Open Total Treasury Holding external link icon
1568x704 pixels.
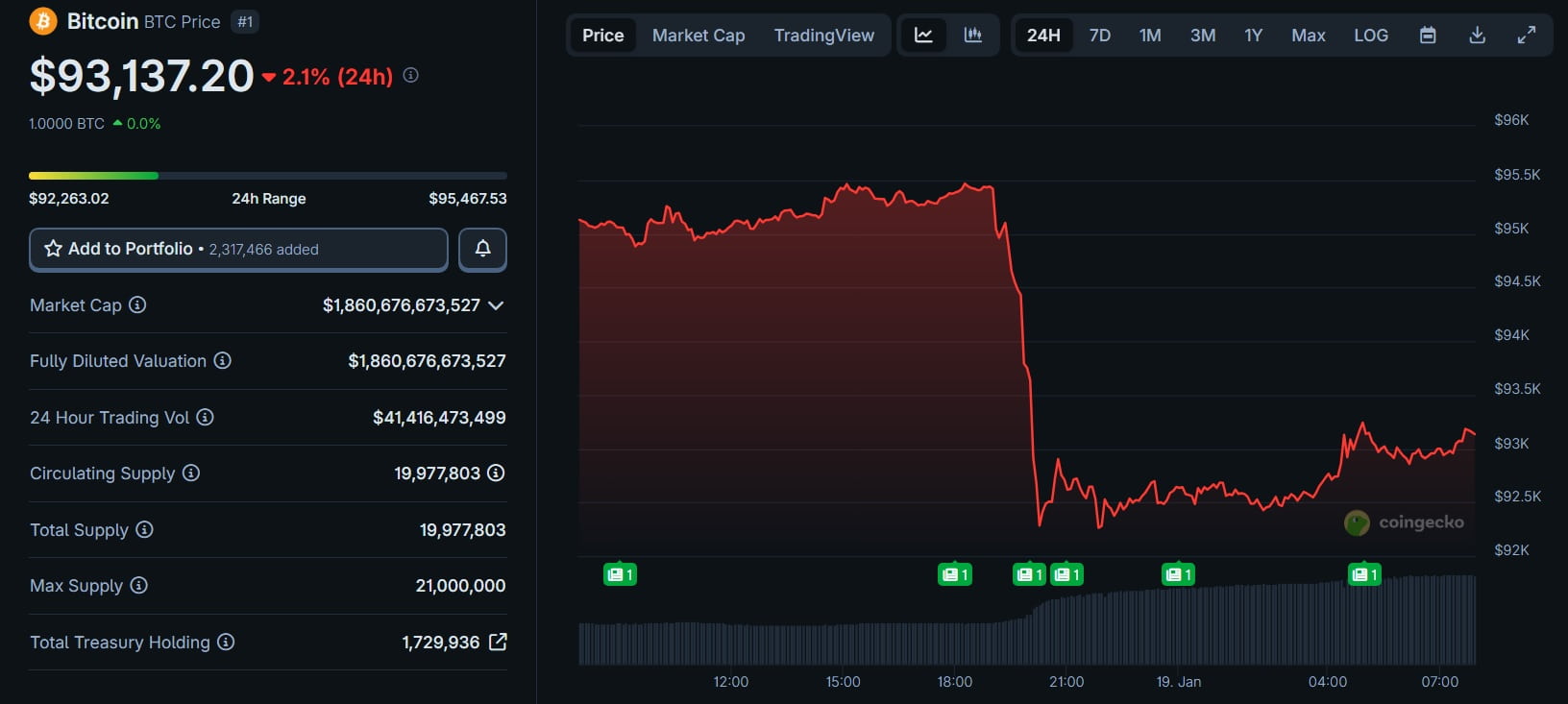click(x=498, y=642)
